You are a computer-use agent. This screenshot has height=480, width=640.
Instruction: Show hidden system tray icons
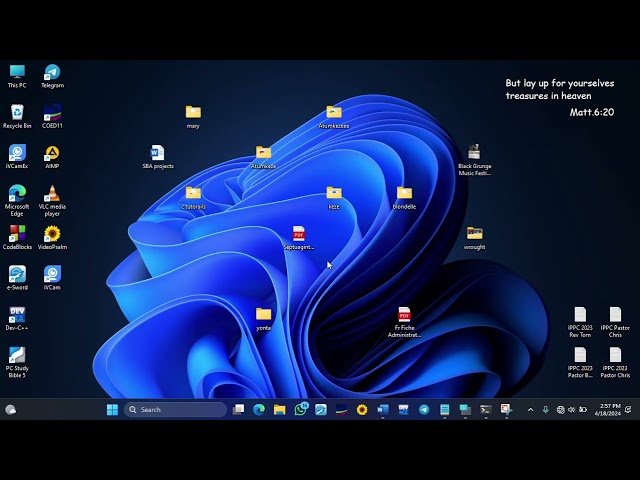531,409
